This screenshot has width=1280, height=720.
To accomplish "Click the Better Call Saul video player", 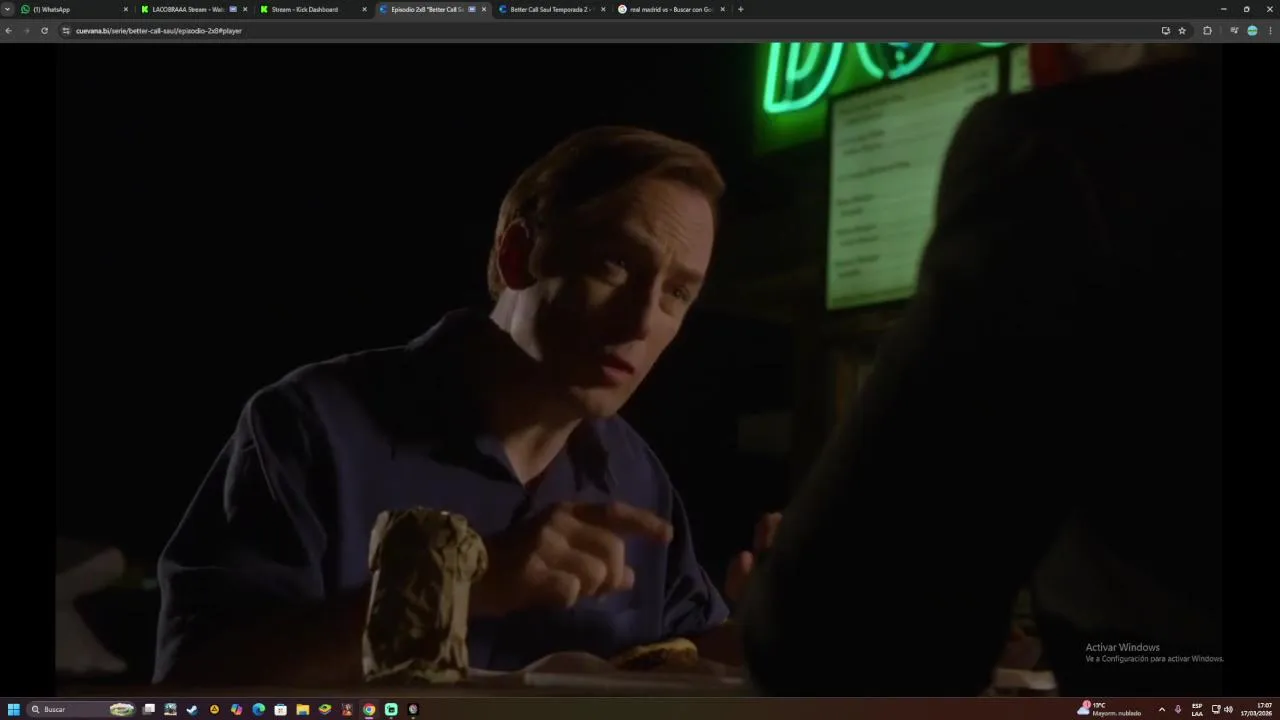I will [x=640, y=369].
